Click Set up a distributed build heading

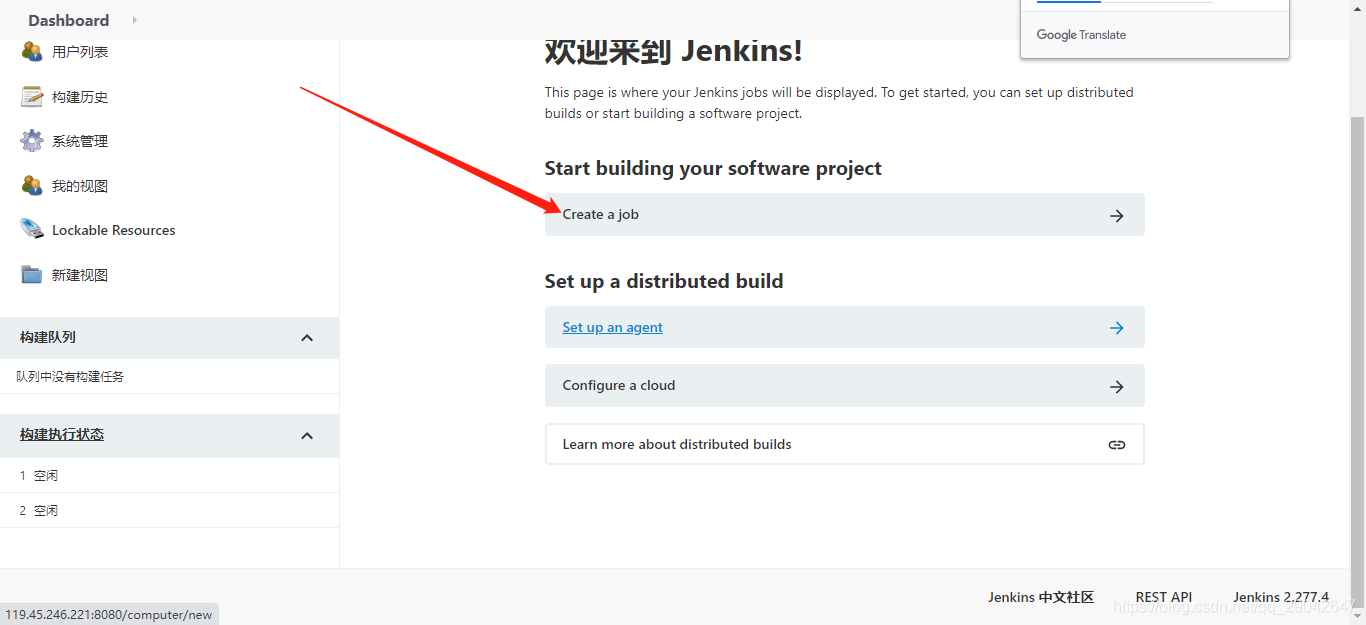[x=664, y=281]
